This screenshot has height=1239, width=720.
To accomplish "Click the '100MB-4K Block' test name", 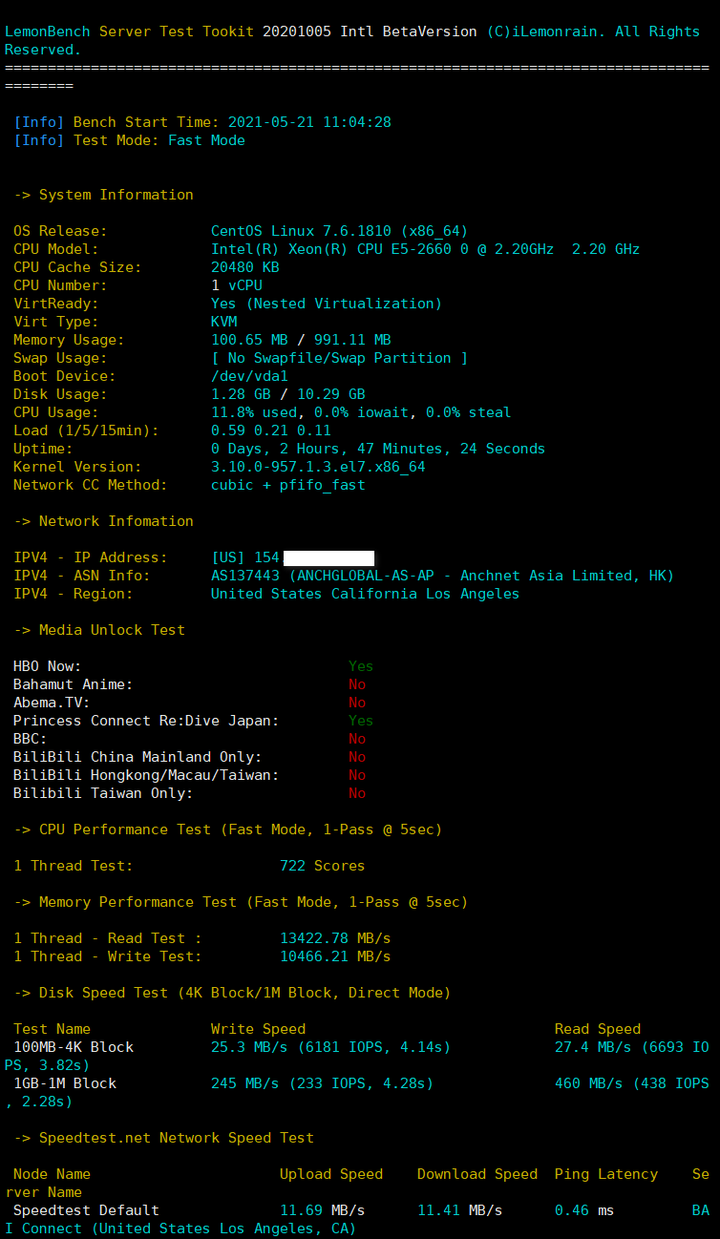I will (74, 1047).
